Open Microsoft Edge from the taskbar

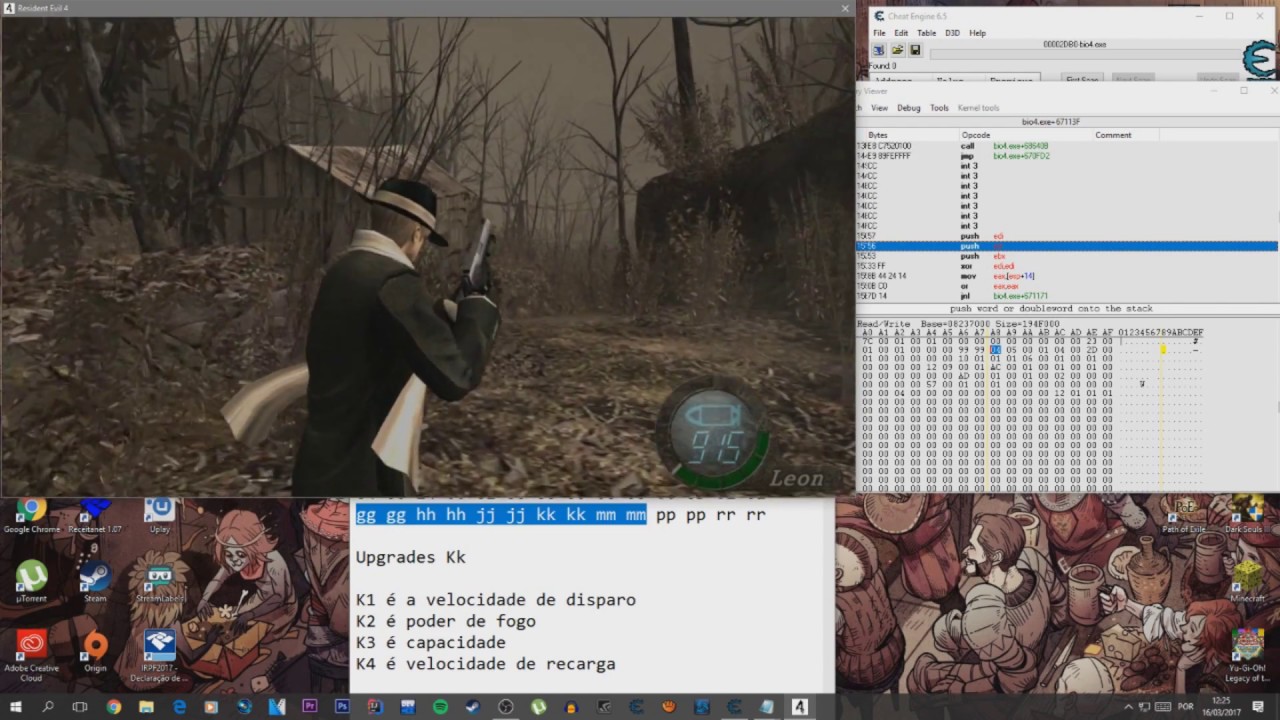click(x=179, y=706)
